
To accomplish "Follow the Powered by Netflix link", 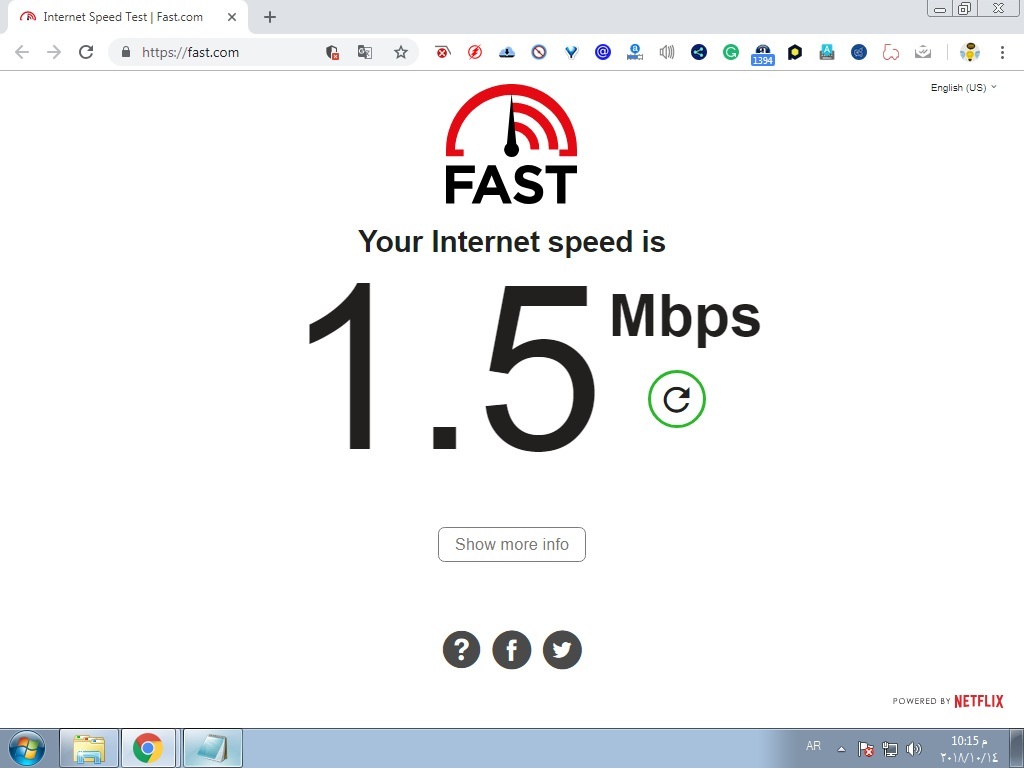I will [x=948, y=701].
